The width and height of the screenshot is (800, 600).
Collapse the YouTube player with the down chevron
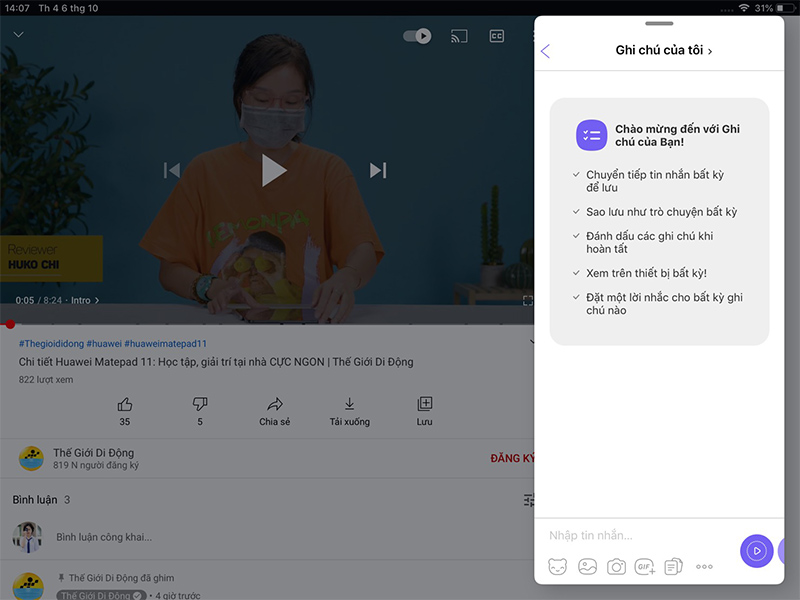point(18,35)
